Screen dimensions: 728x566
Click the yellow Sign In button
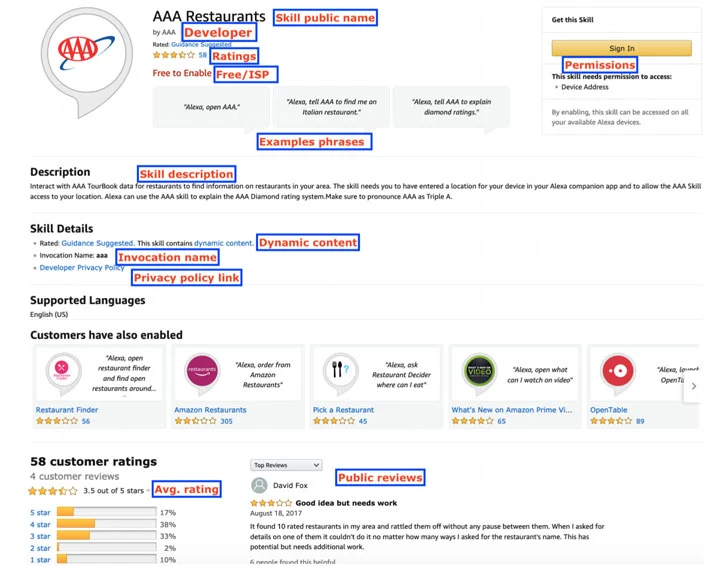621,48
